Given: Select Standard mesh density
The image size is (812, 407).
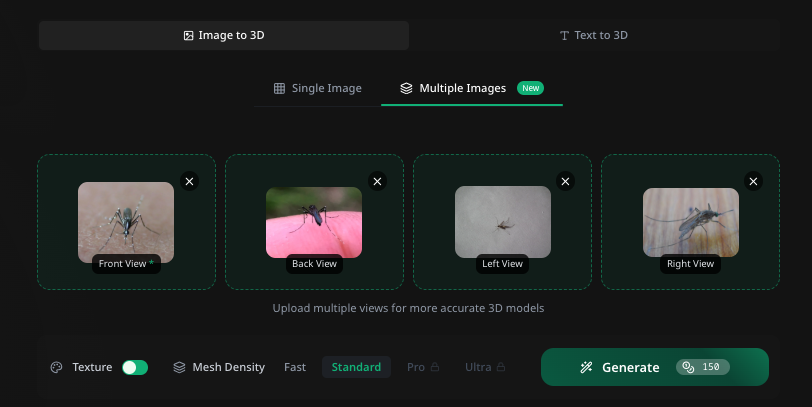Looking at the screenshot, I should pyautogui.click(x=356, y=367).
